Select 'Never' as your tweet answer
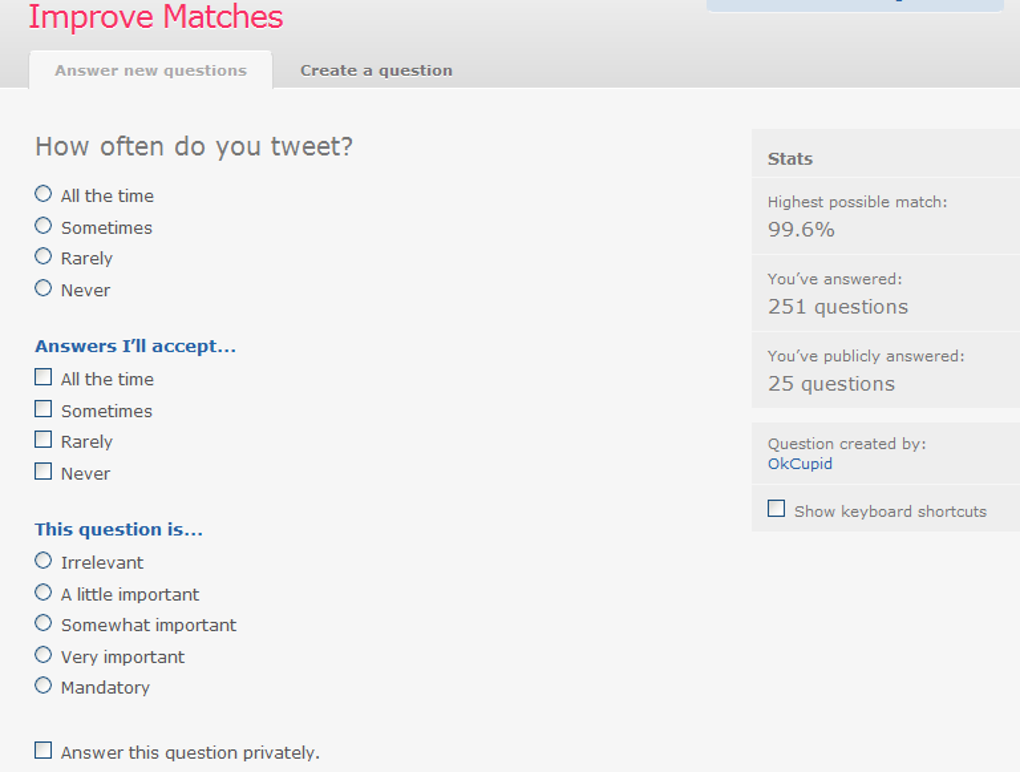 43,289
